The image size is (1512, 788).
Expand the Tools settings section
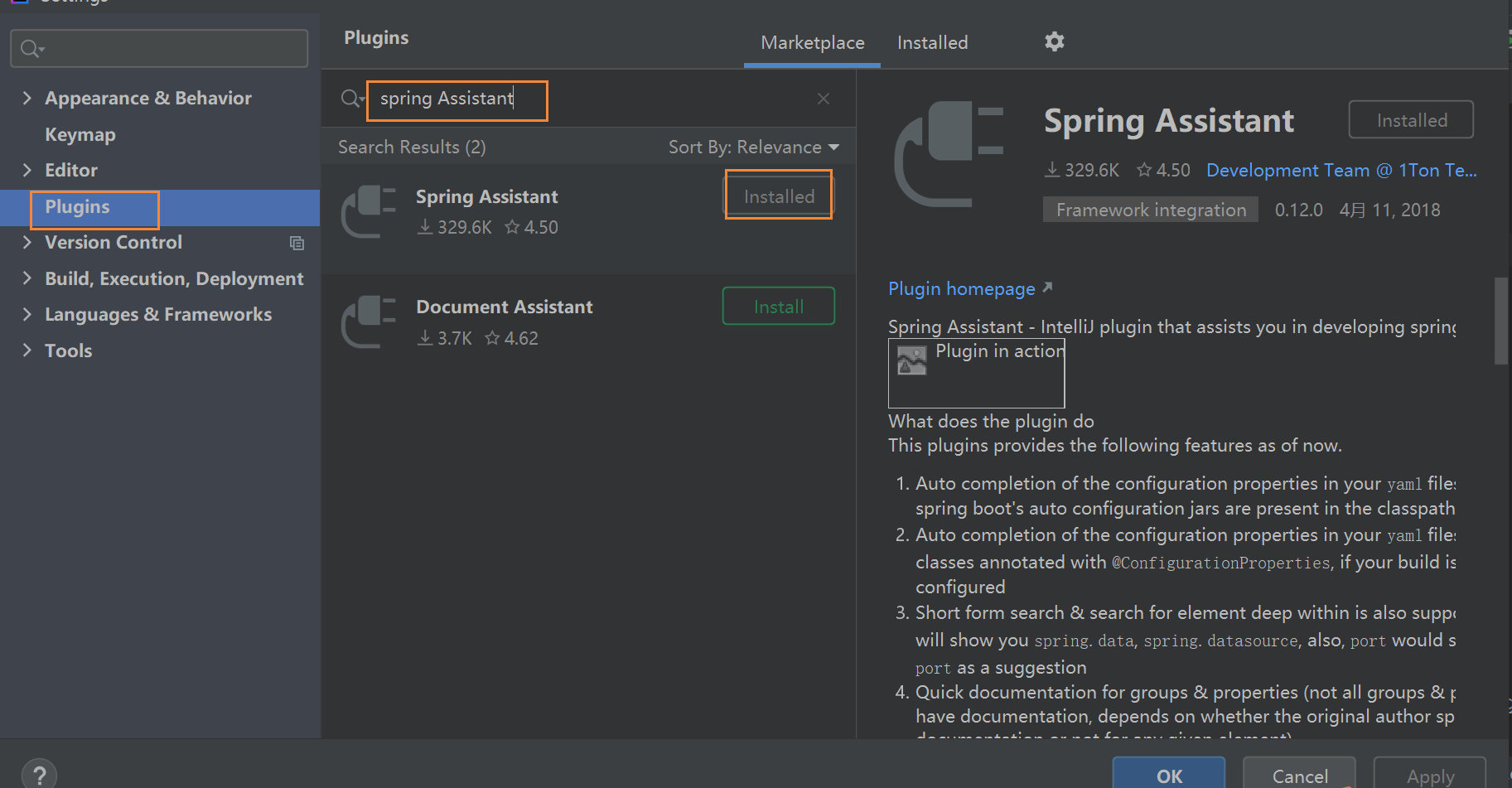(x=27, y=350)
